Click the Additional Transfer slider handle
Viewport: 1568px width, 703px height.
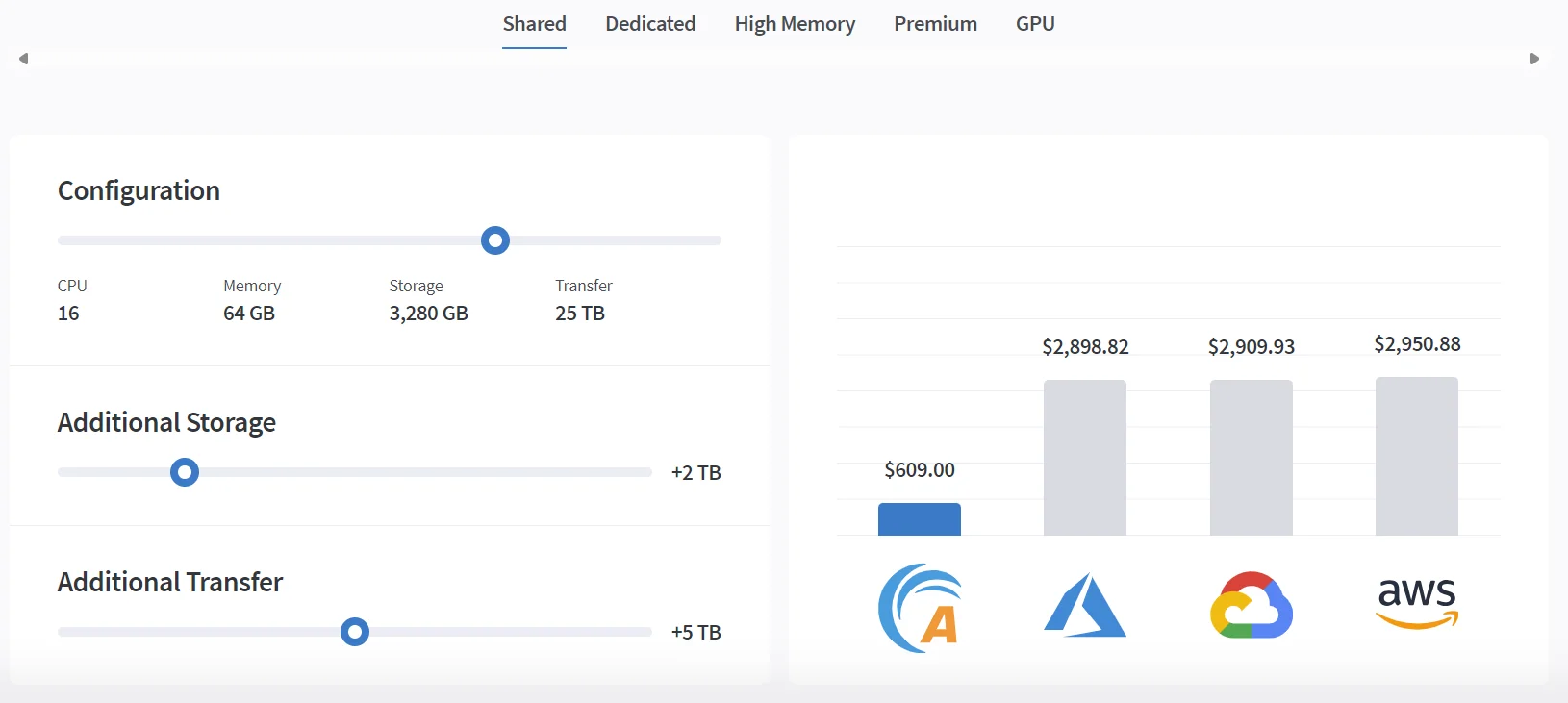355,632
